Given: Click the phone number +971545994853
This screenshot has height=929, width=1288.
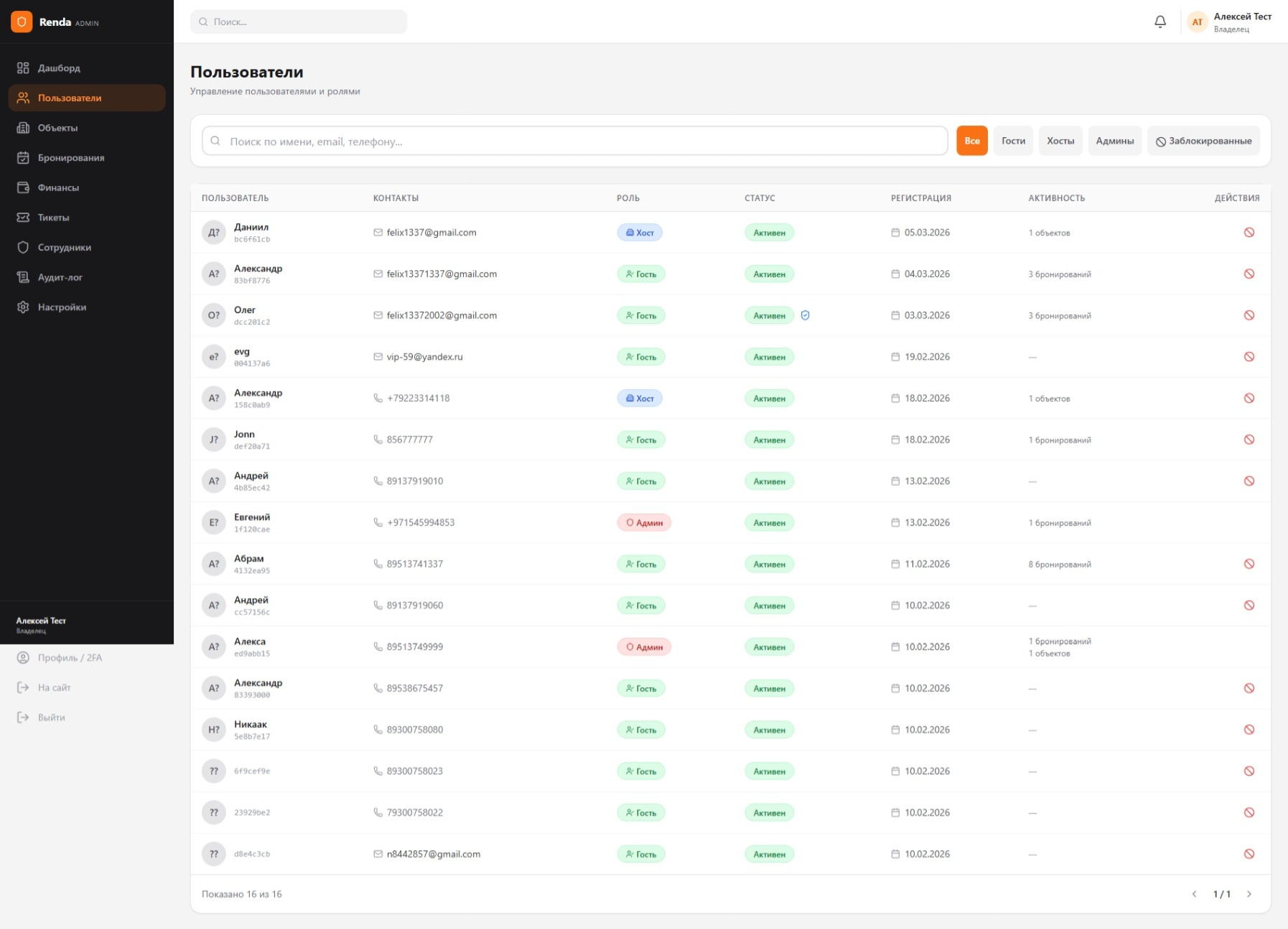Looking at the screenshot, I should tap(421, 523).
